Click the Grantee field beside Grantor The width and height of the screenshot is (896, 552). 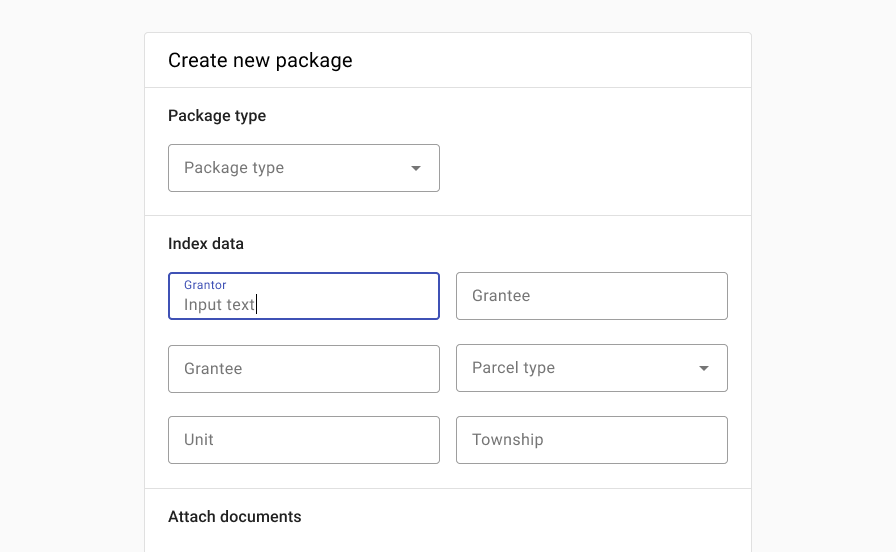(x=591, y=296)
